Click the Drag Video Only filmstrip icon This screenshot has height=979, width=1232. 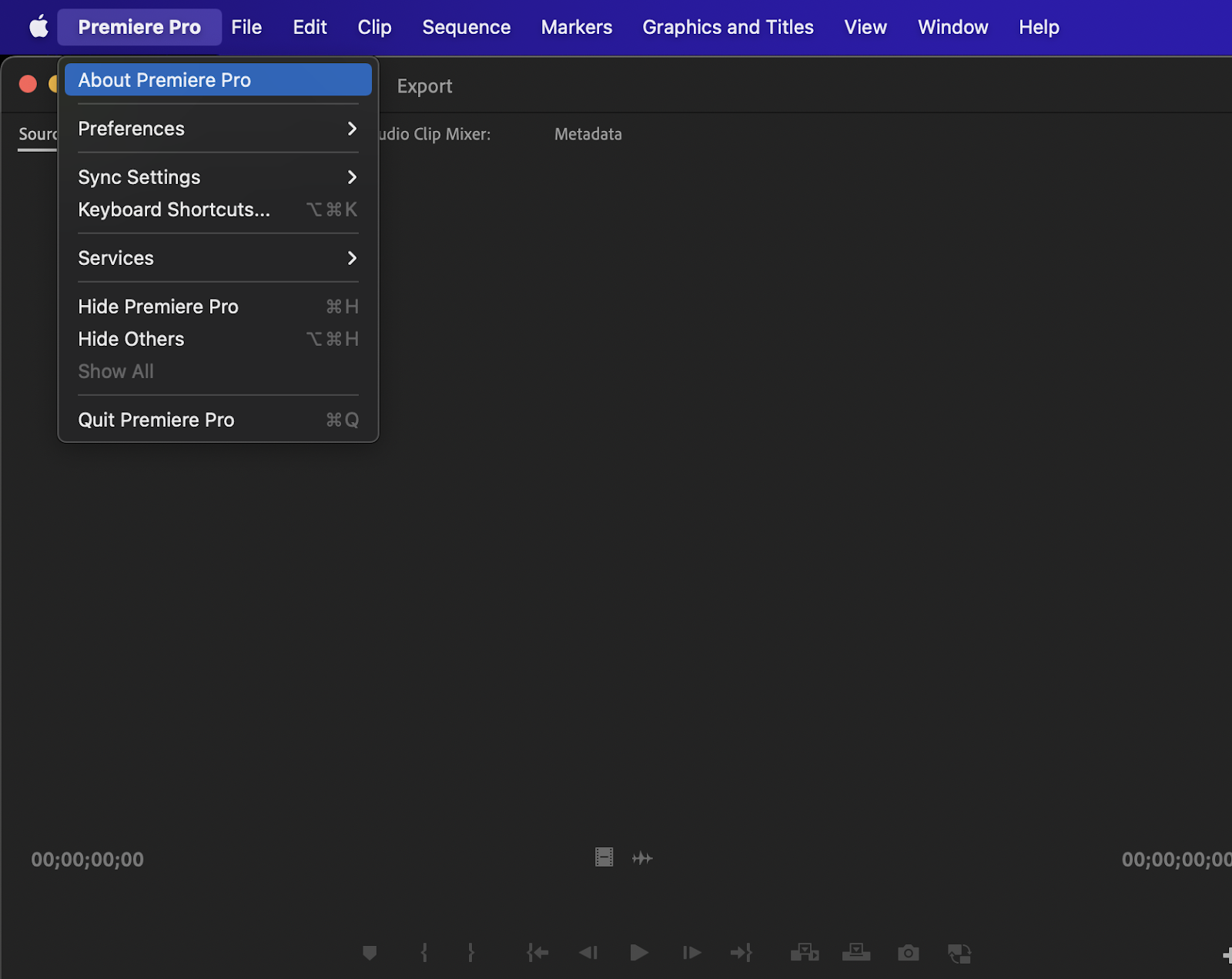pos(604,857)
